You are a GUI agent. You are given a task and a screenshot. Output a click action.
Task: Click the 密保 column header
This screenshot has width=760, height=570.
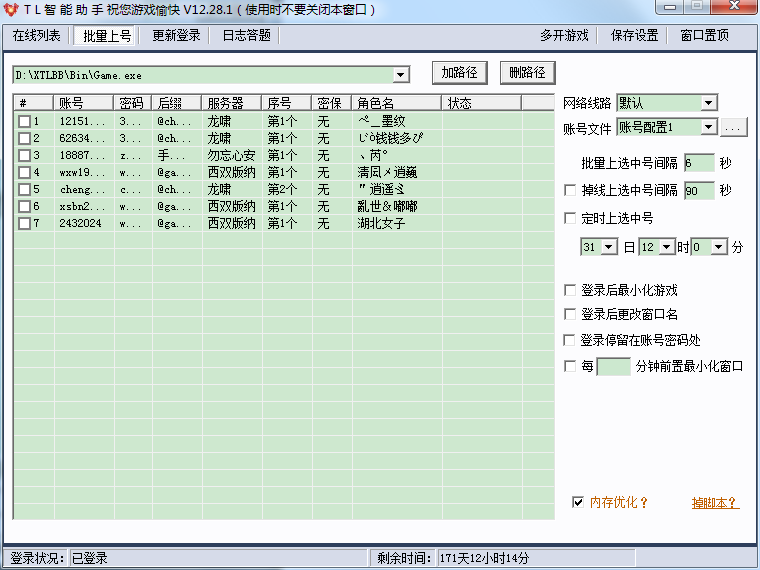click(332, 103)
